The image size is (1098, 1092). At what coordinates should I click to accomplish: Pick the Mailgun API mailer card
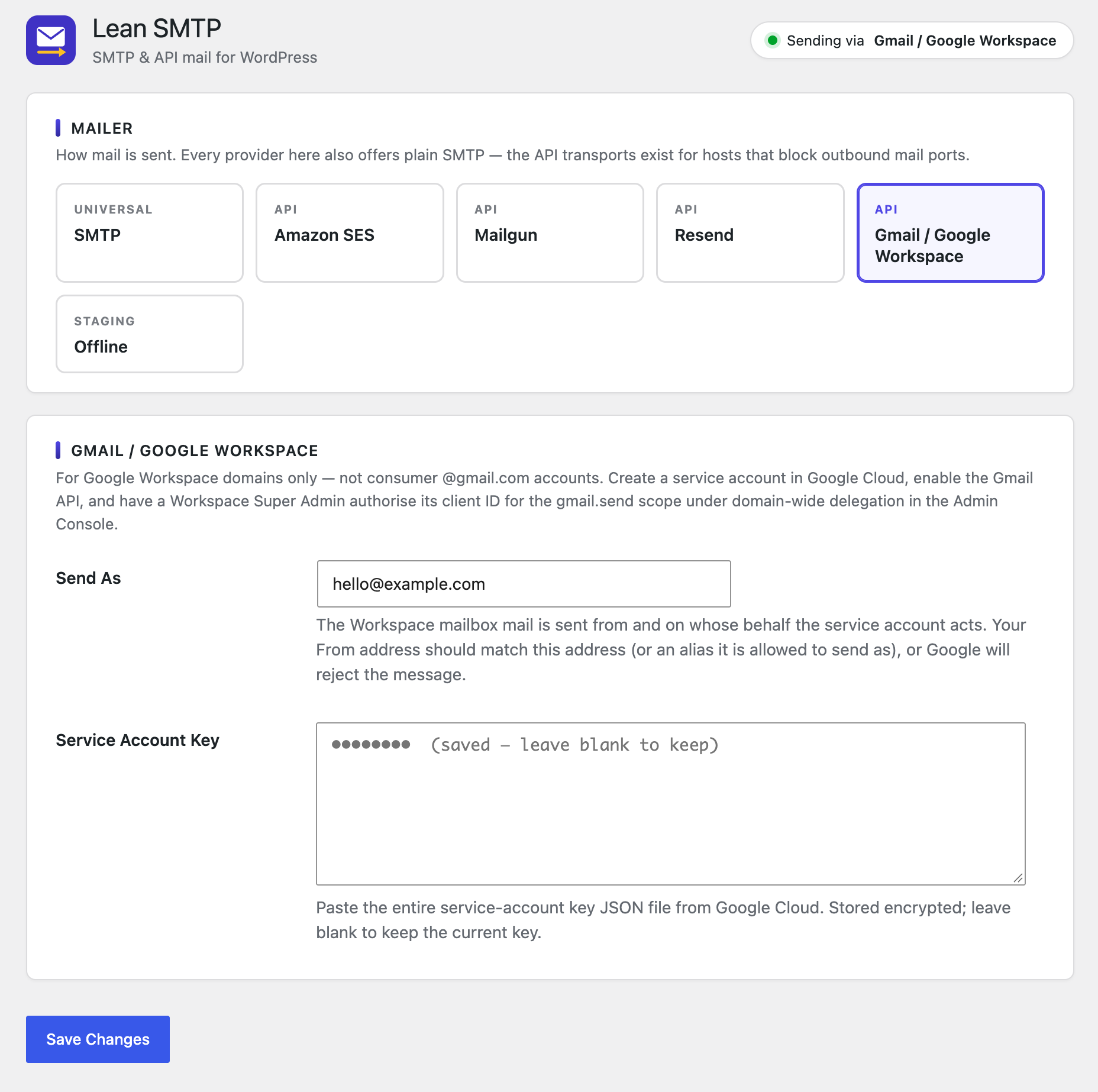(550, 232)
